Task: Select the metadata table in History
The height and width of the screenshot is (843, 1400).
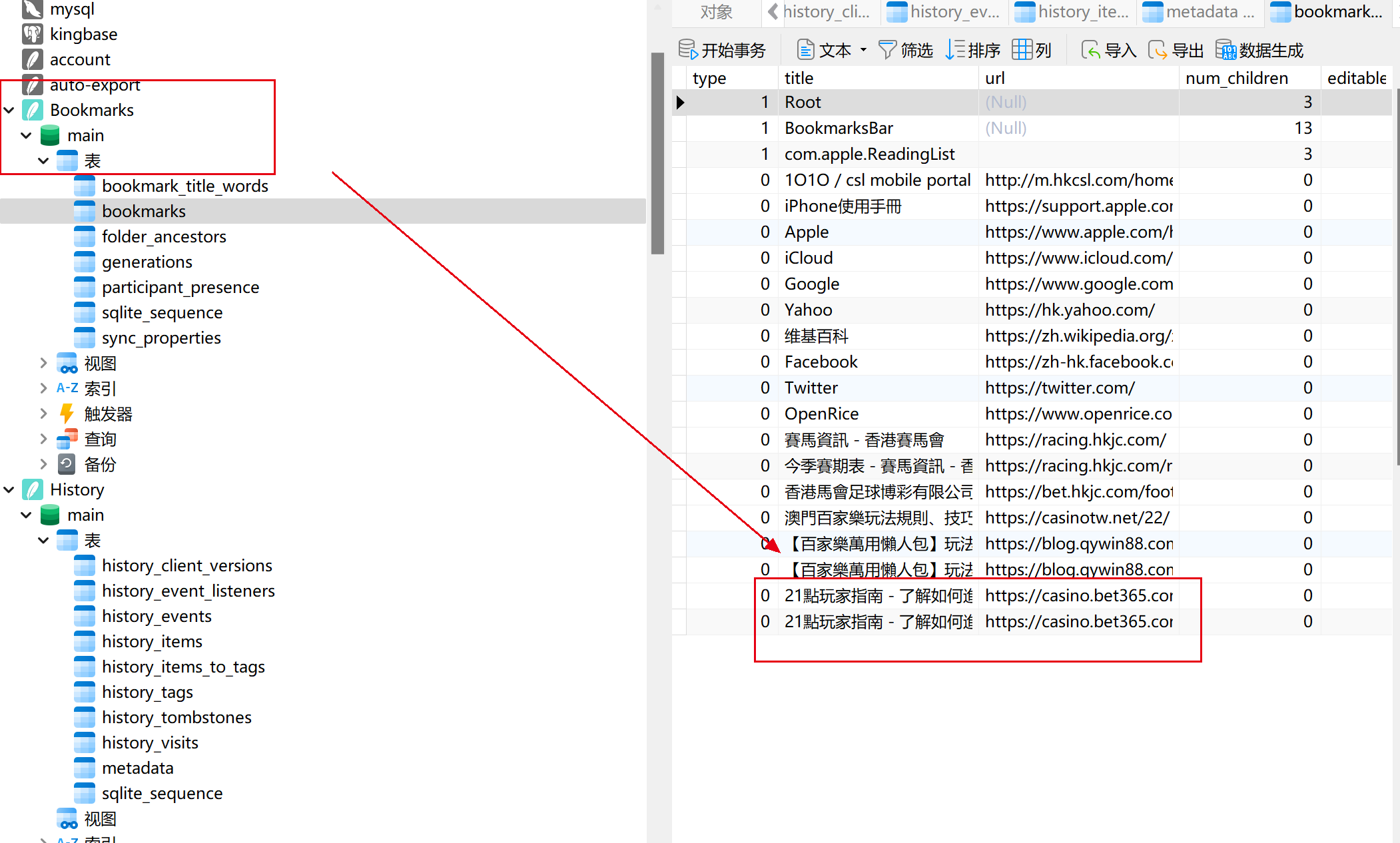Action: tap(138, 768)
